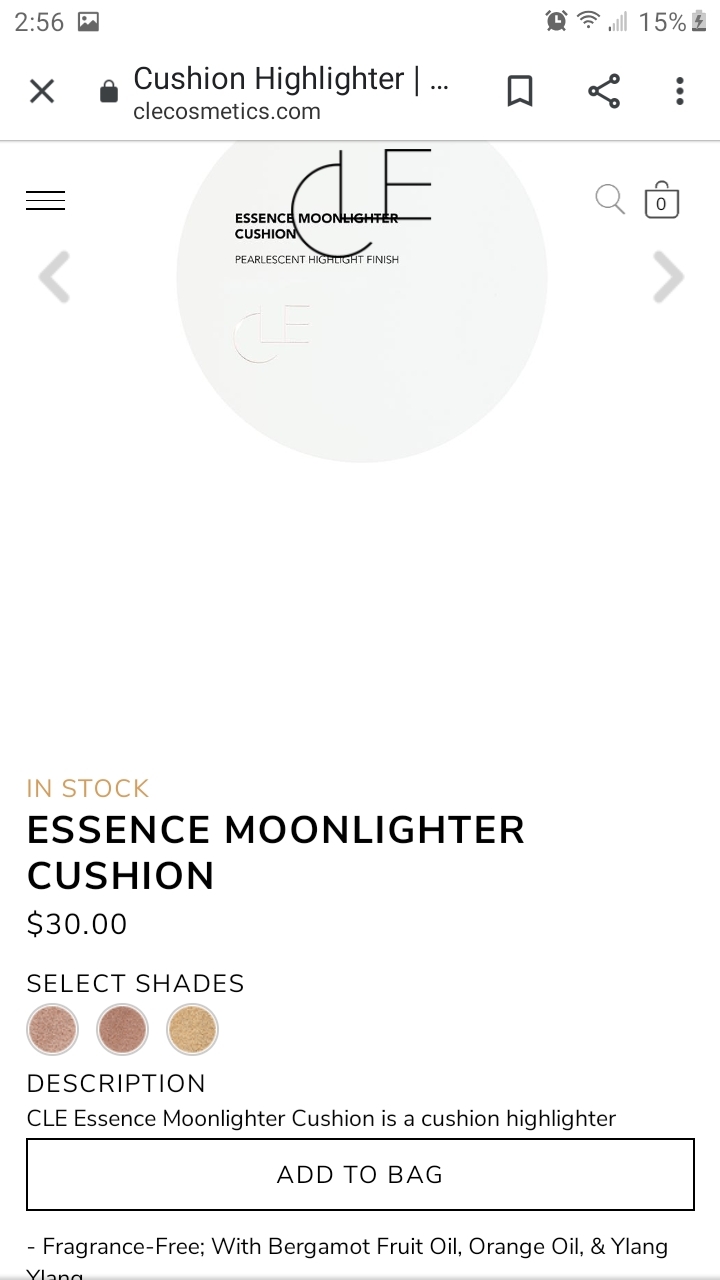Tap the image icon in status bar
This screenshot has width=720, height=1280.
[88, 22]
